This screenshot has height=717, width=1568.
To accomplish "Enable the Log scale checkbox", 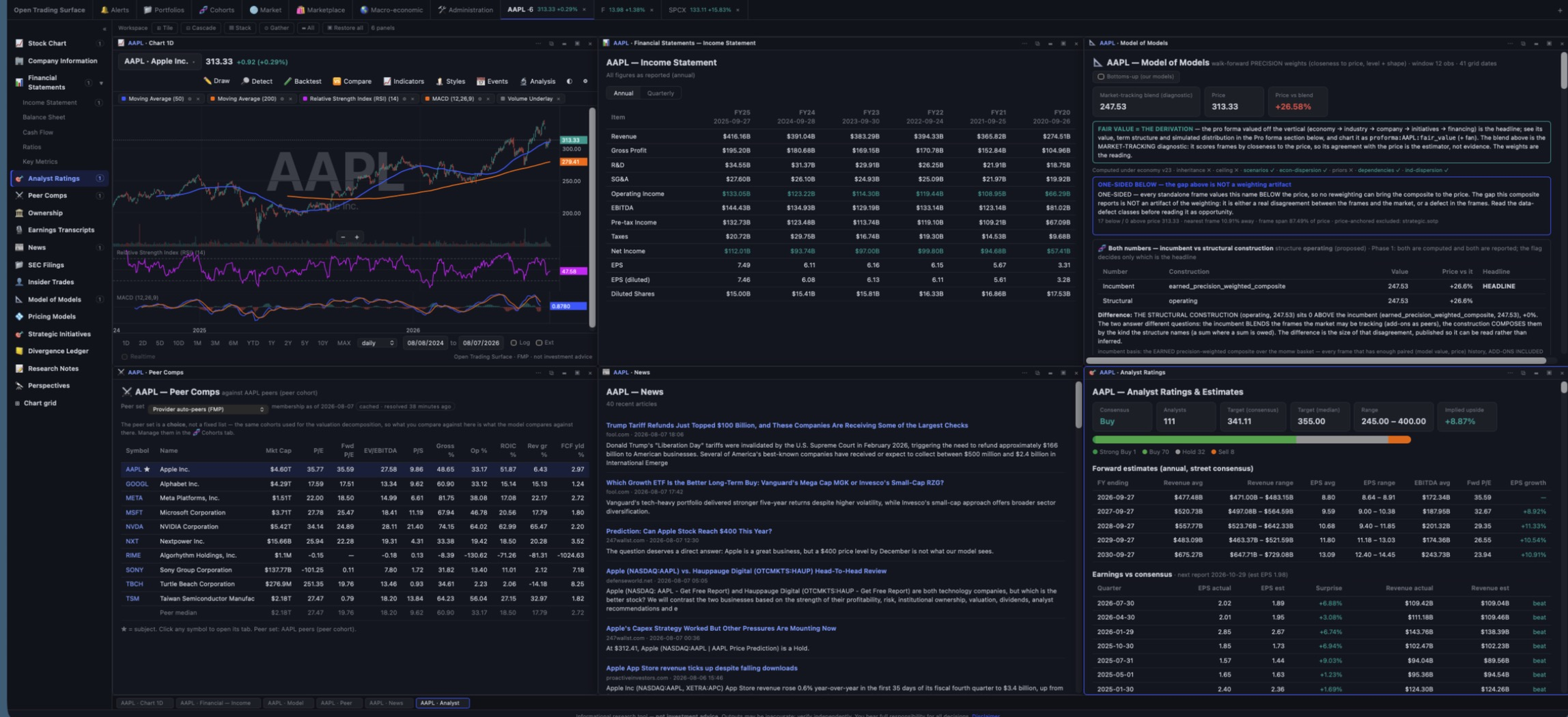I will [514, 343].
